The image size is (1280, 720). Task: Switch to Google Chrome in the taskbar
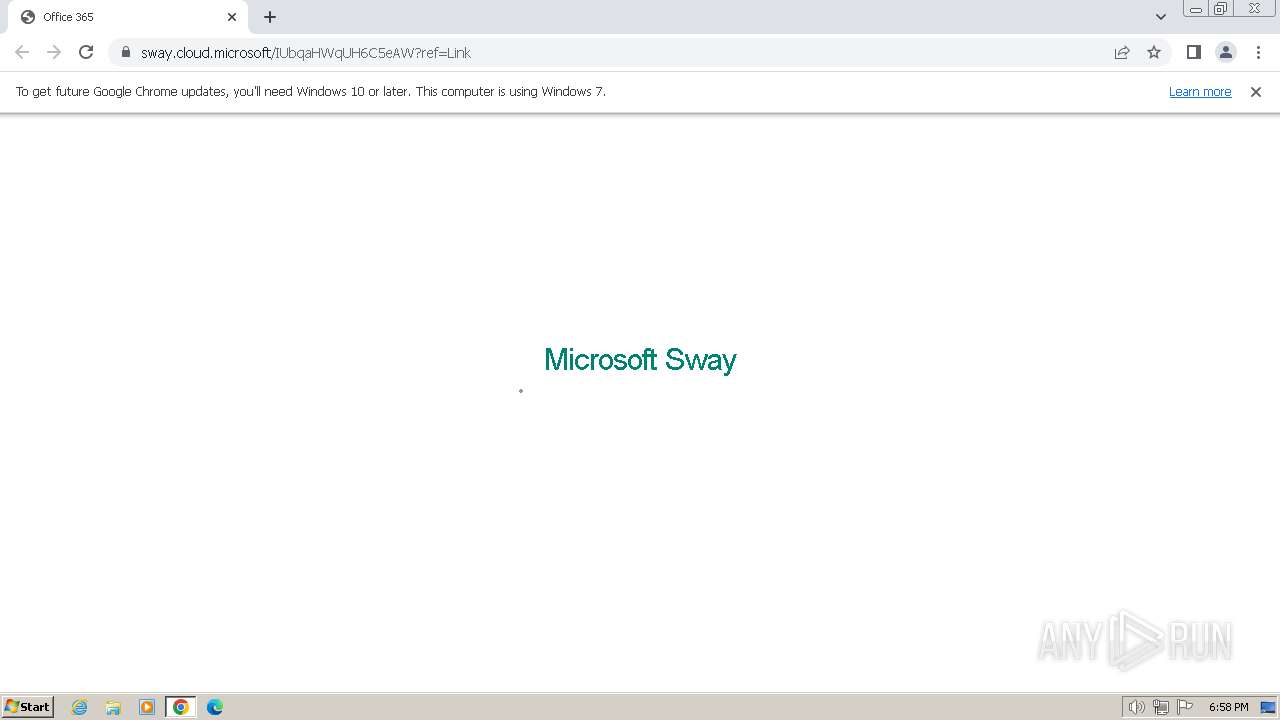(x=181, y=707)
